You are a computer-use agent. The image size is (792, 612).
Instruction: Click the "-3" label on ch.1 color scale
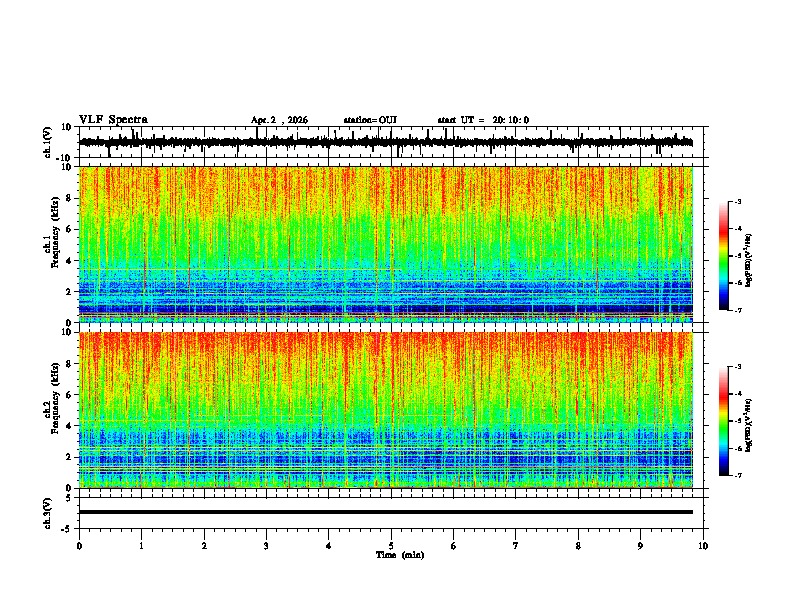738,201
